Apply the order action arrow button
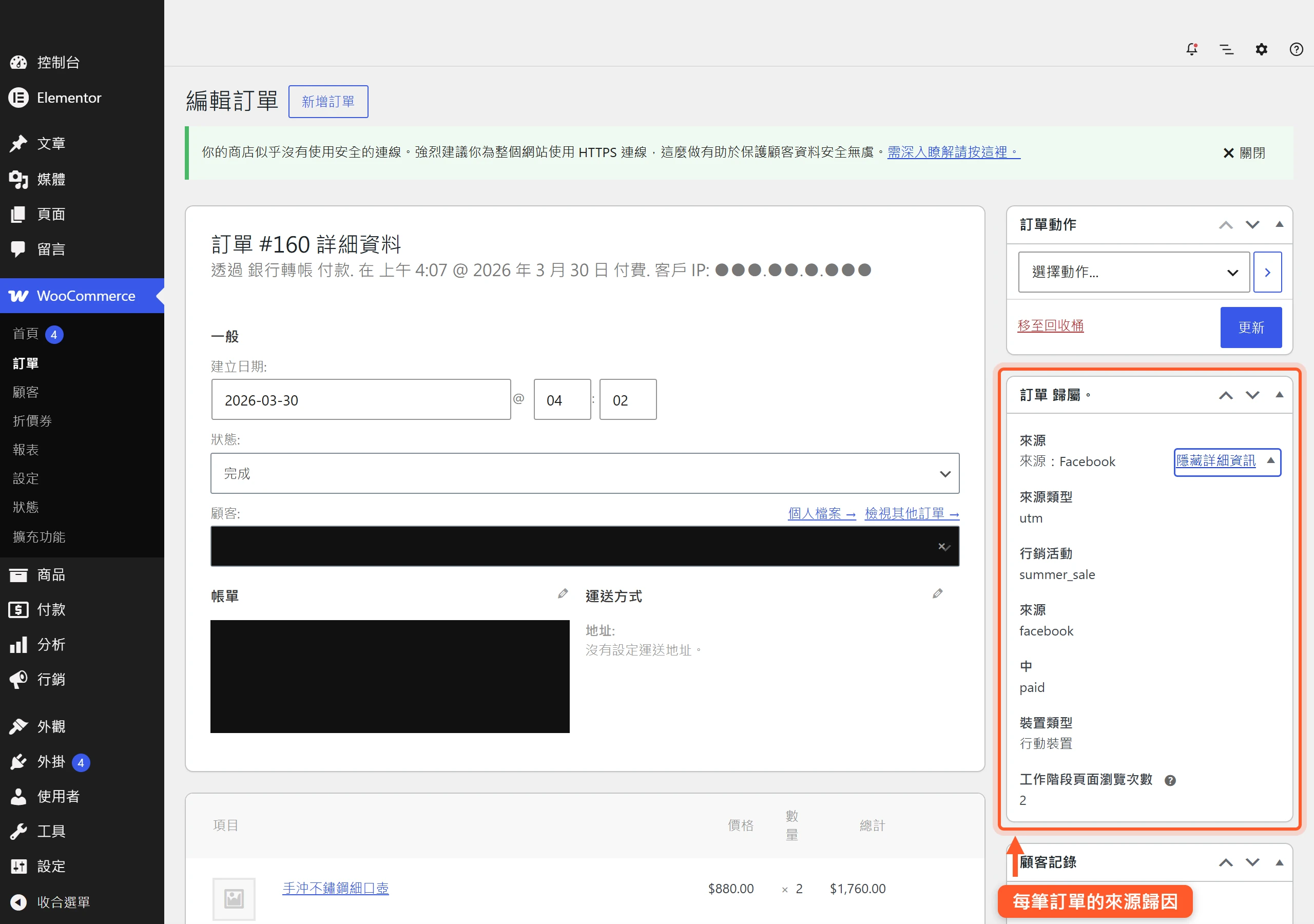The image size is (1314, 924). click(1267, 272)
